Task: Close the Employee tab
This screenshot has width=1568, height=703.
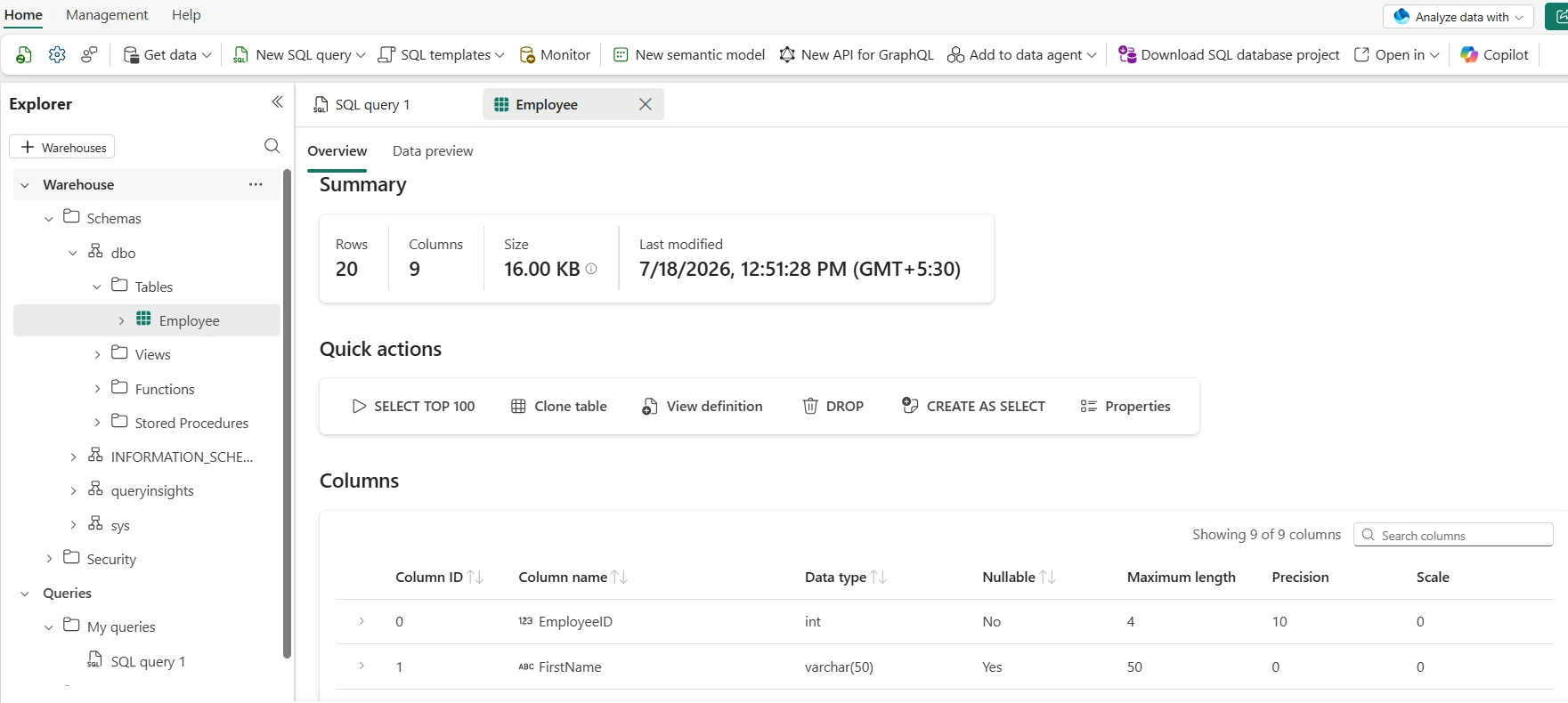Action: click(x=646, y=104)
